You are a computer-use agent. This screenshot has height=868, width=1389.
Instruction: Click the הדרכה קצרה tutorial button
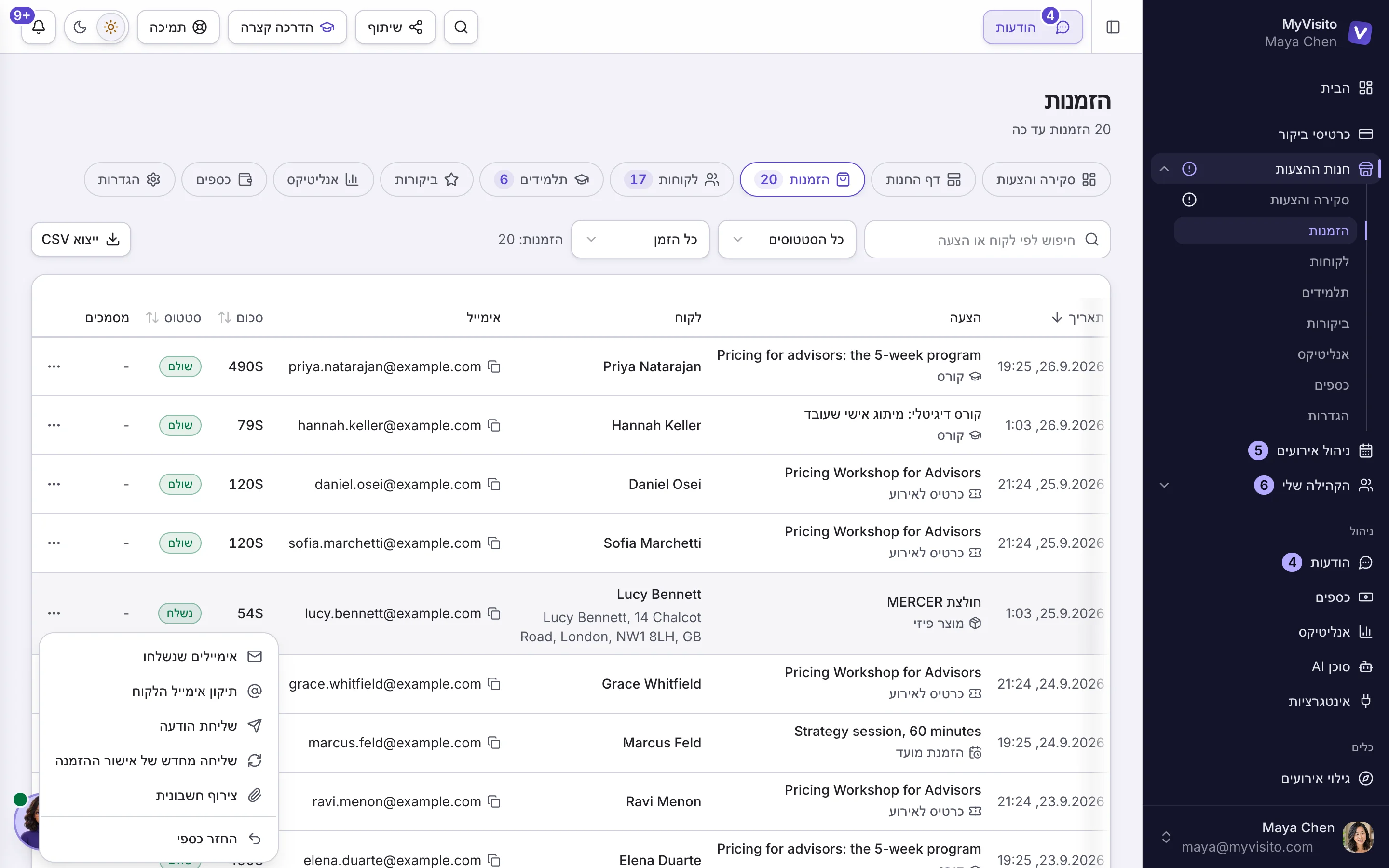point(287,27)
